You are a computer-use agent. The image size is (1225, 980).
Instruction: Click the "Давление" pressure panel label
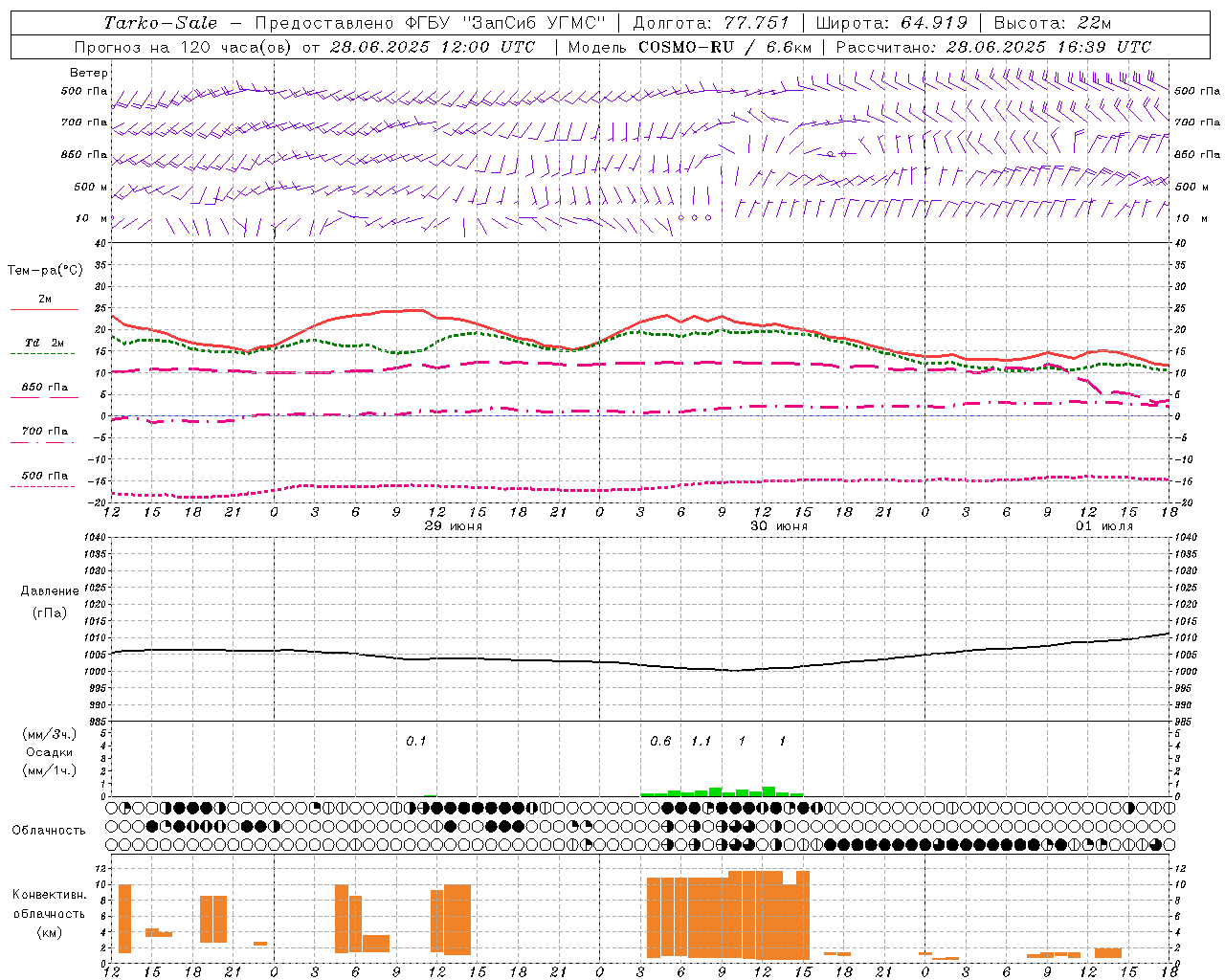pyautogui.click(x=49, y=591)
